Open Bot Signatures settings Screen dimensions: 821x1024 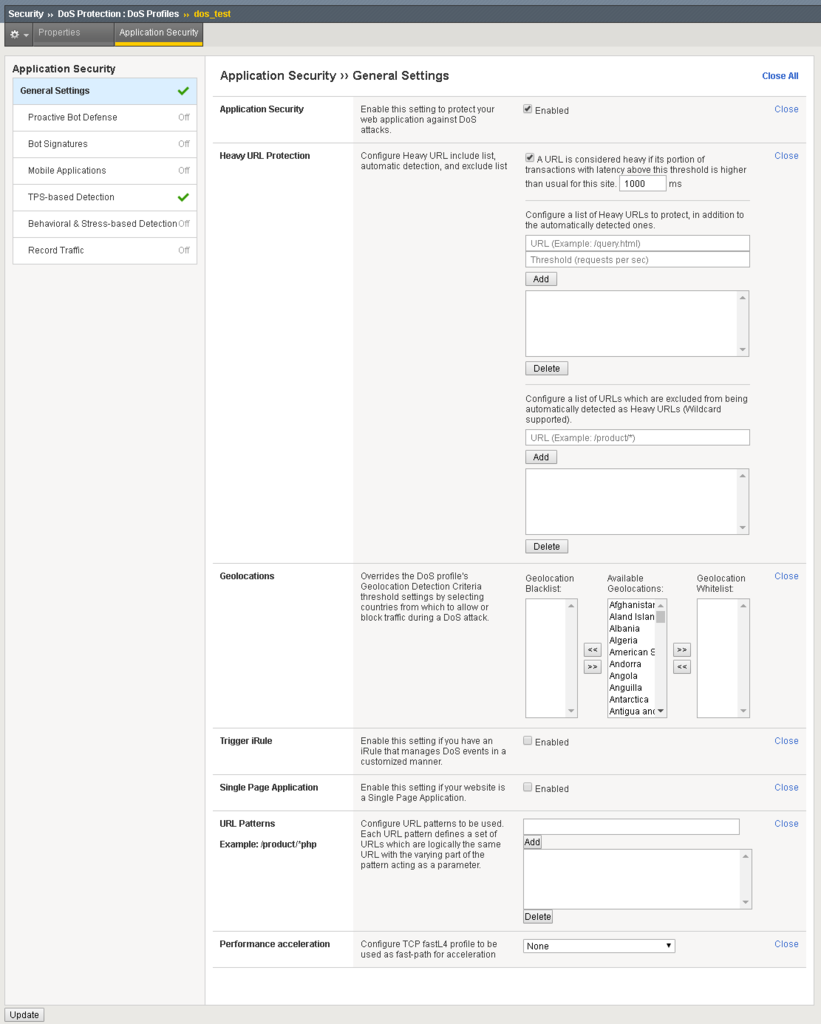[x=105, y=144]
